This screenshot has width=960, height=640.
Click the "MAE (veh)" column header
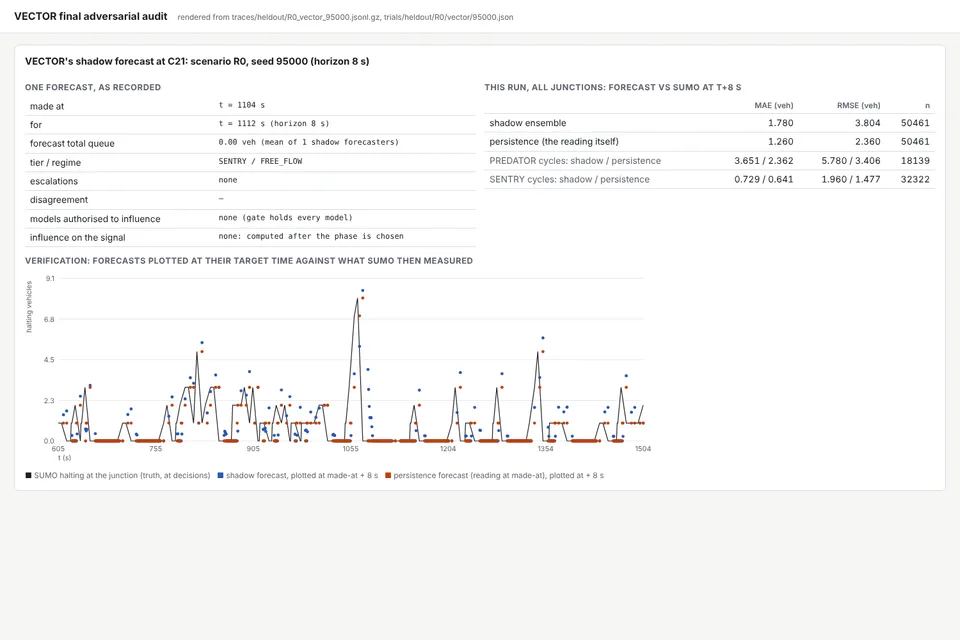(x=774, y=105)
